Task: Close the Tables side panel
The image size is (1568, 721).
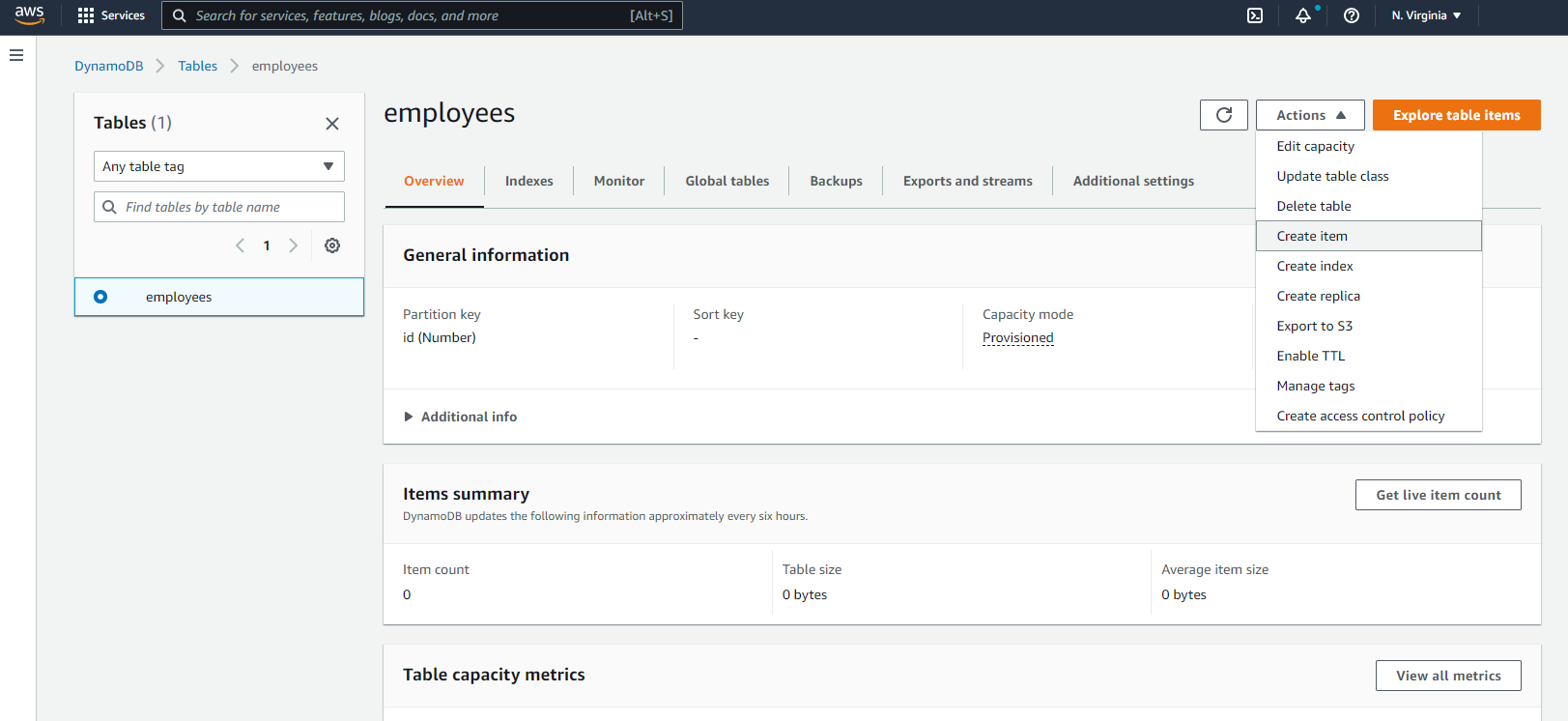Action: click(x=332, y=124)
